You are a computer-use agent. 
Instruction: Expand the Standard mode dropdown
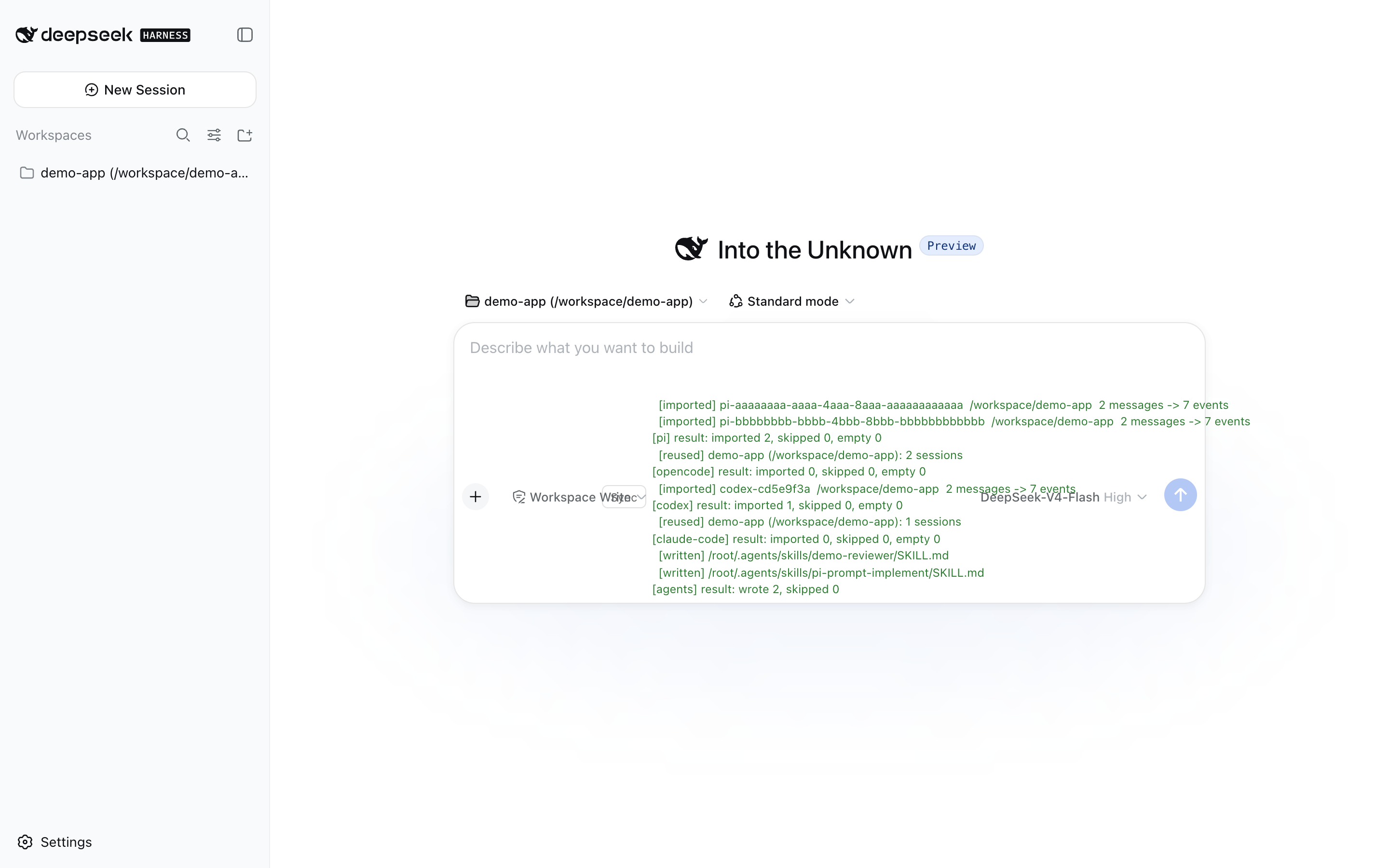pos(792,301)
